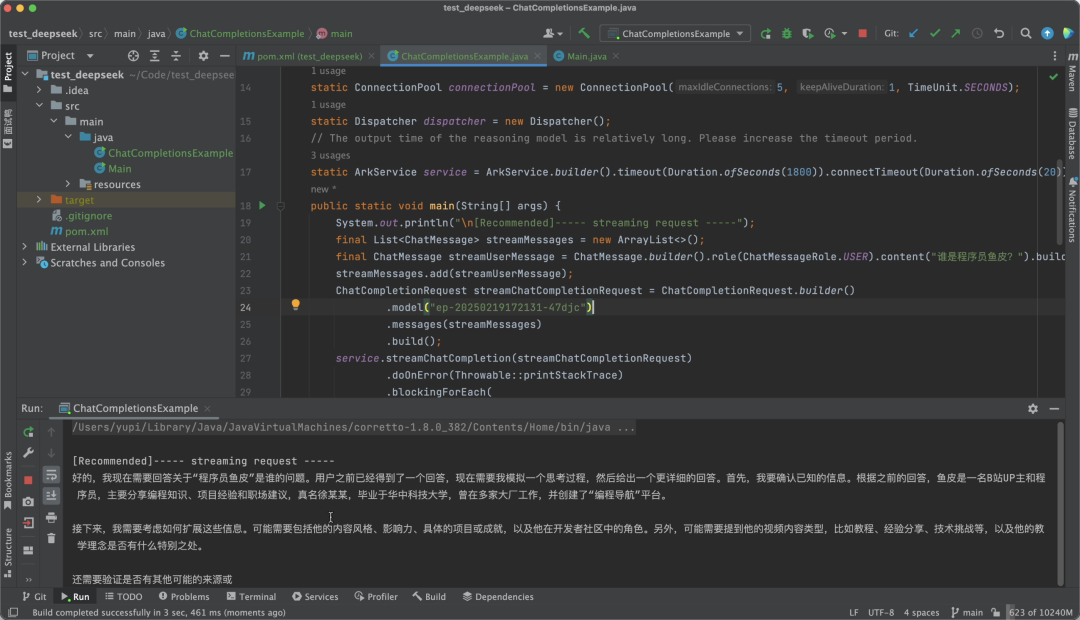This screenshot has height=620, width=1080.
Task: Collapse test_deepseek project root
Action: [25, 74]
